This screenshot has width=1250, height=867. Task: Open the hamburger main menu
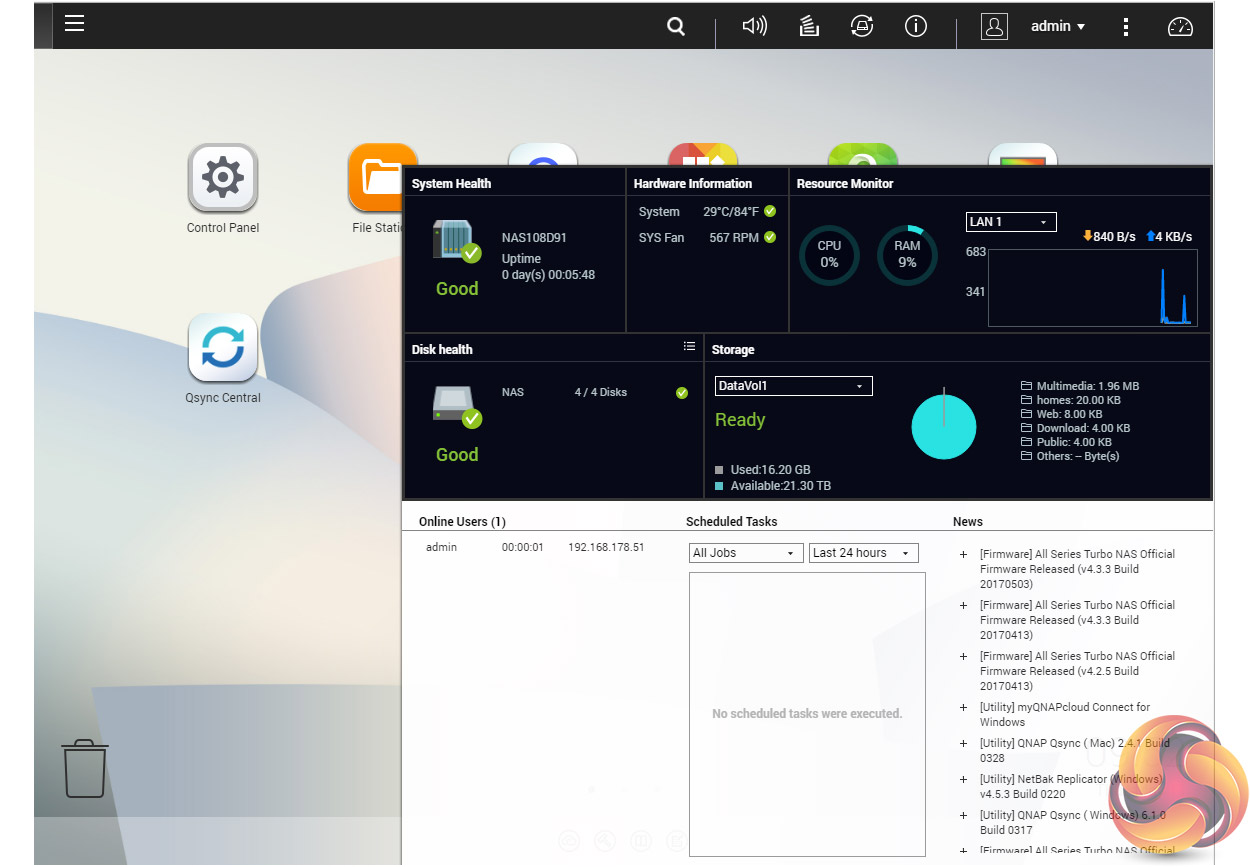(74, 23)
